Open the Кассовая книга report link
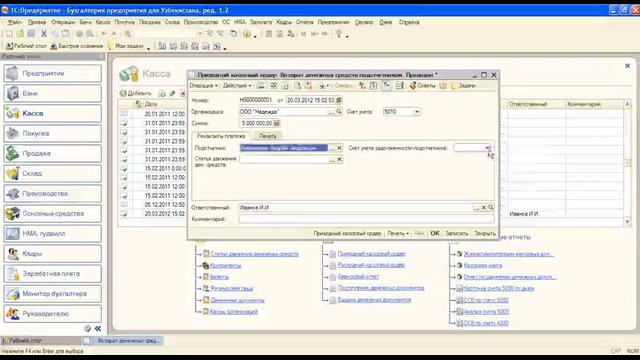The width and height of the screenshot is (640, 360). 483,265
